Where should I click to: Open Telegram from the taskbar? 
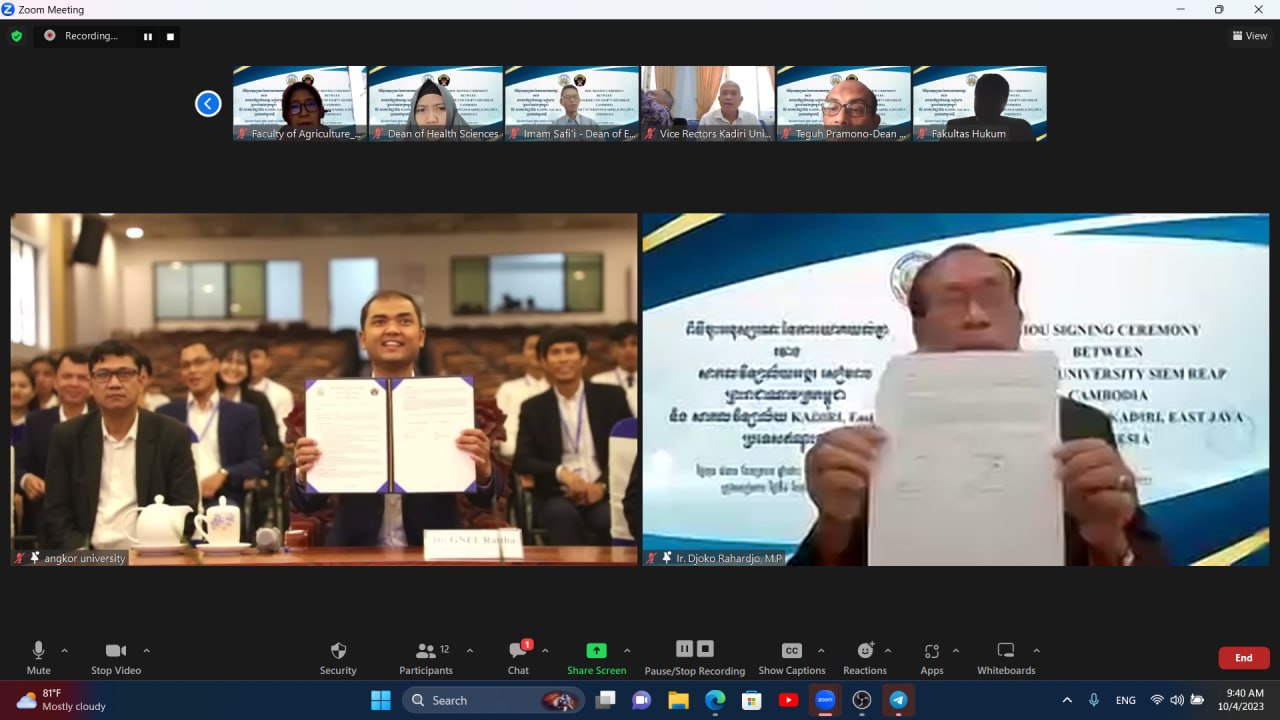click(898, 700)
